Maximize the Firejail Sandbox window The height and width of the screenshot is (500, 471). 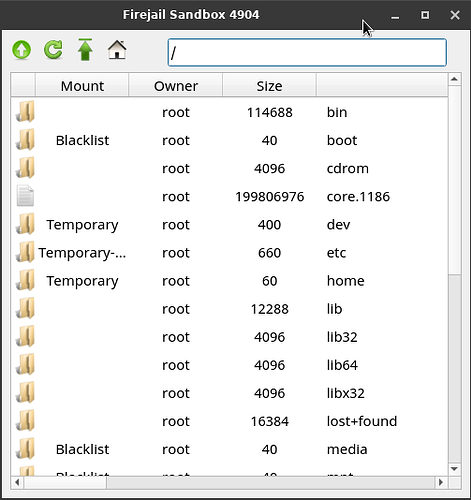[425, 15]
